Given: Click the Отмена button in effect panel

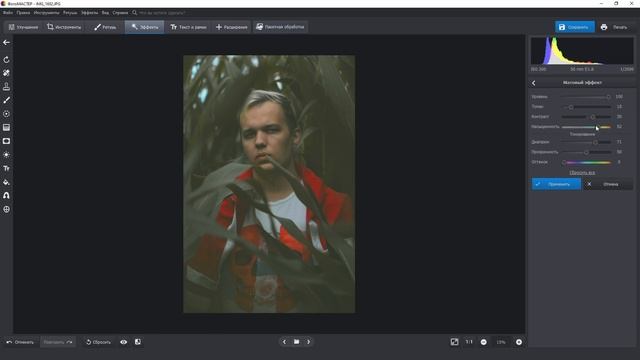Looking at the screenshot, I should (x=608, y=184).
